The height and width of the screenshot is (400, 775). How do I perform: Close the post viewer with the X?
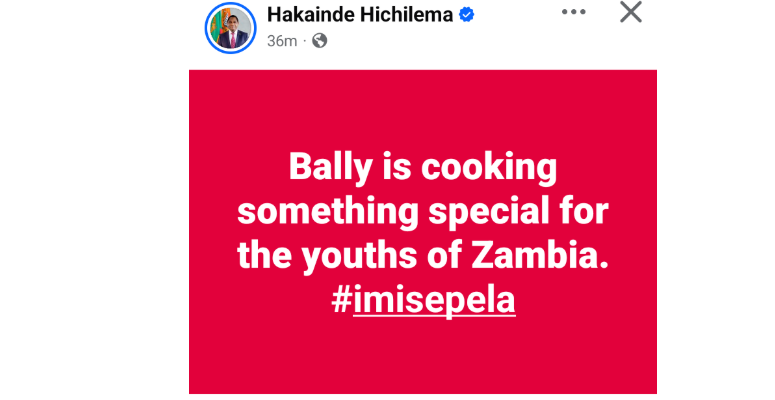pyautogui.click(x=631, y=12)
